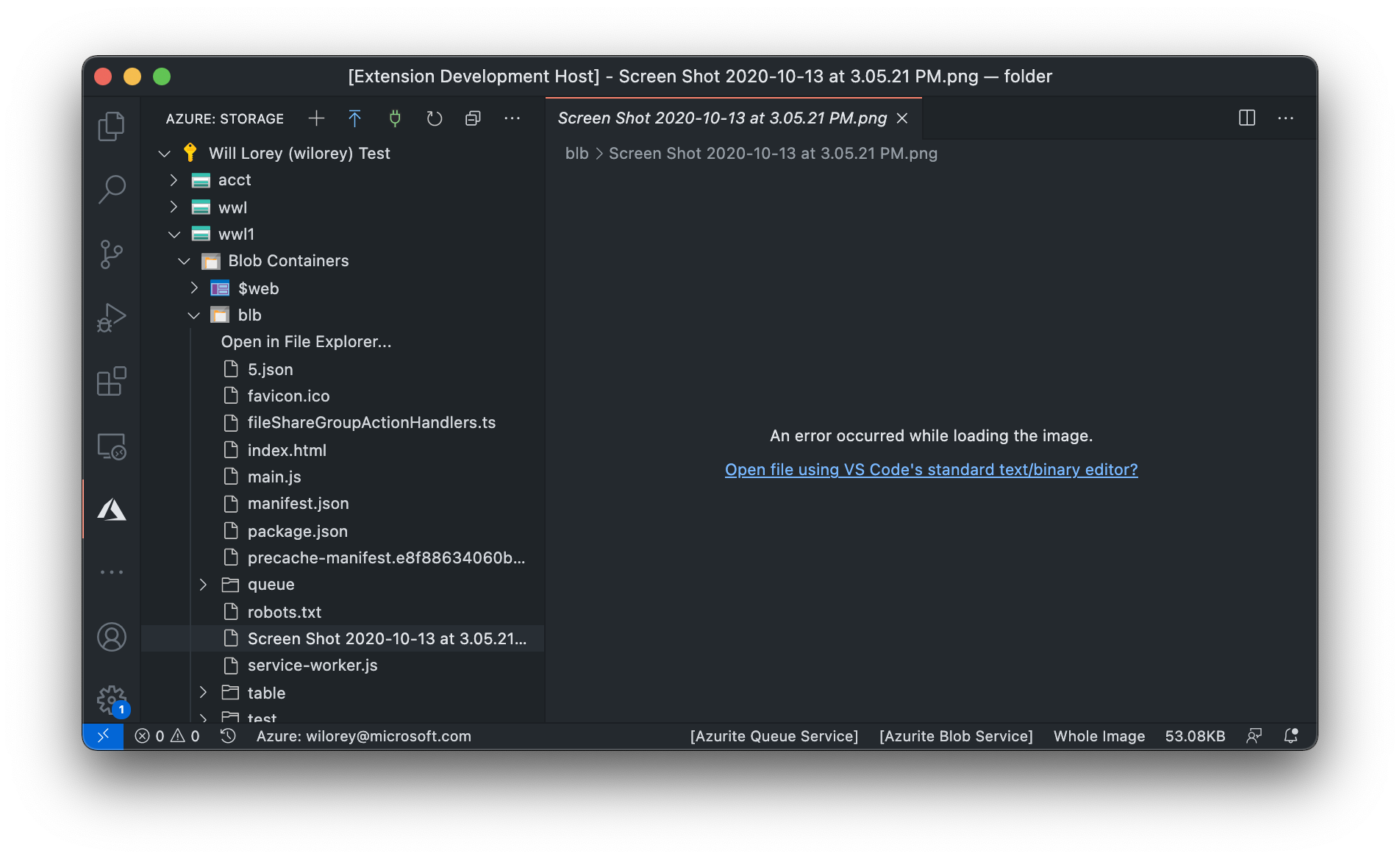Open the Search view
Screen dimensions: 1400x859
pos(111,189)
